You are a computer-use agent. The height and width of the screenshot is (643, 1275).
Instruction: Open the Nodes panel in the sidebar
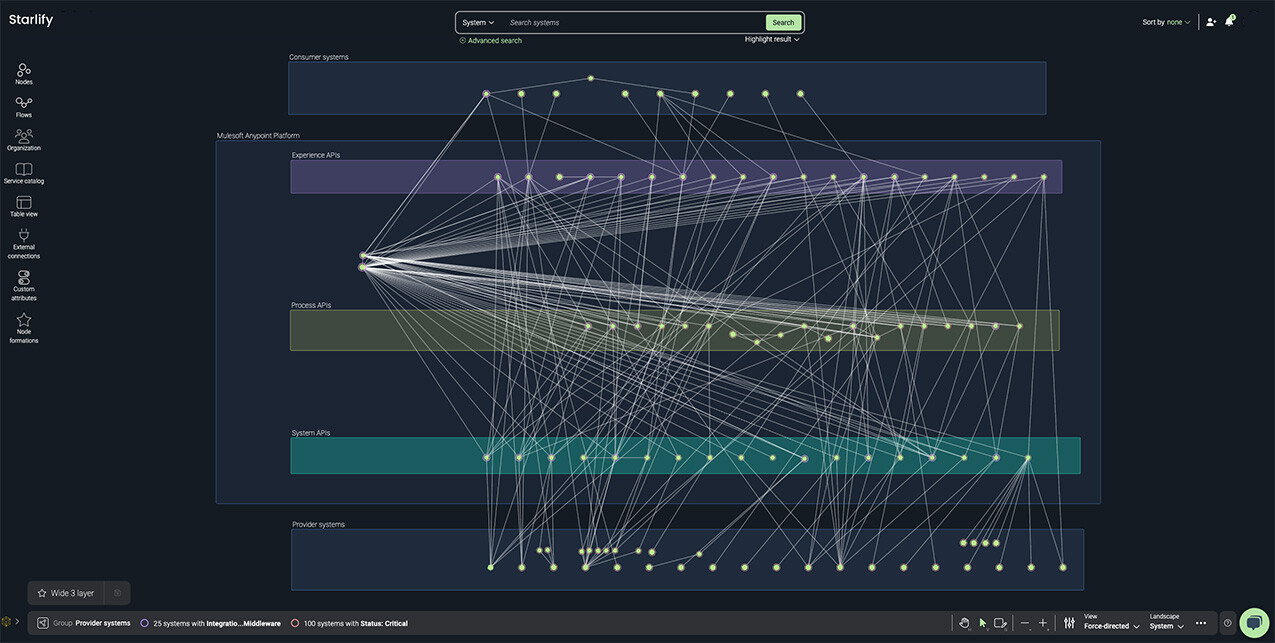[x=24, y=74]
